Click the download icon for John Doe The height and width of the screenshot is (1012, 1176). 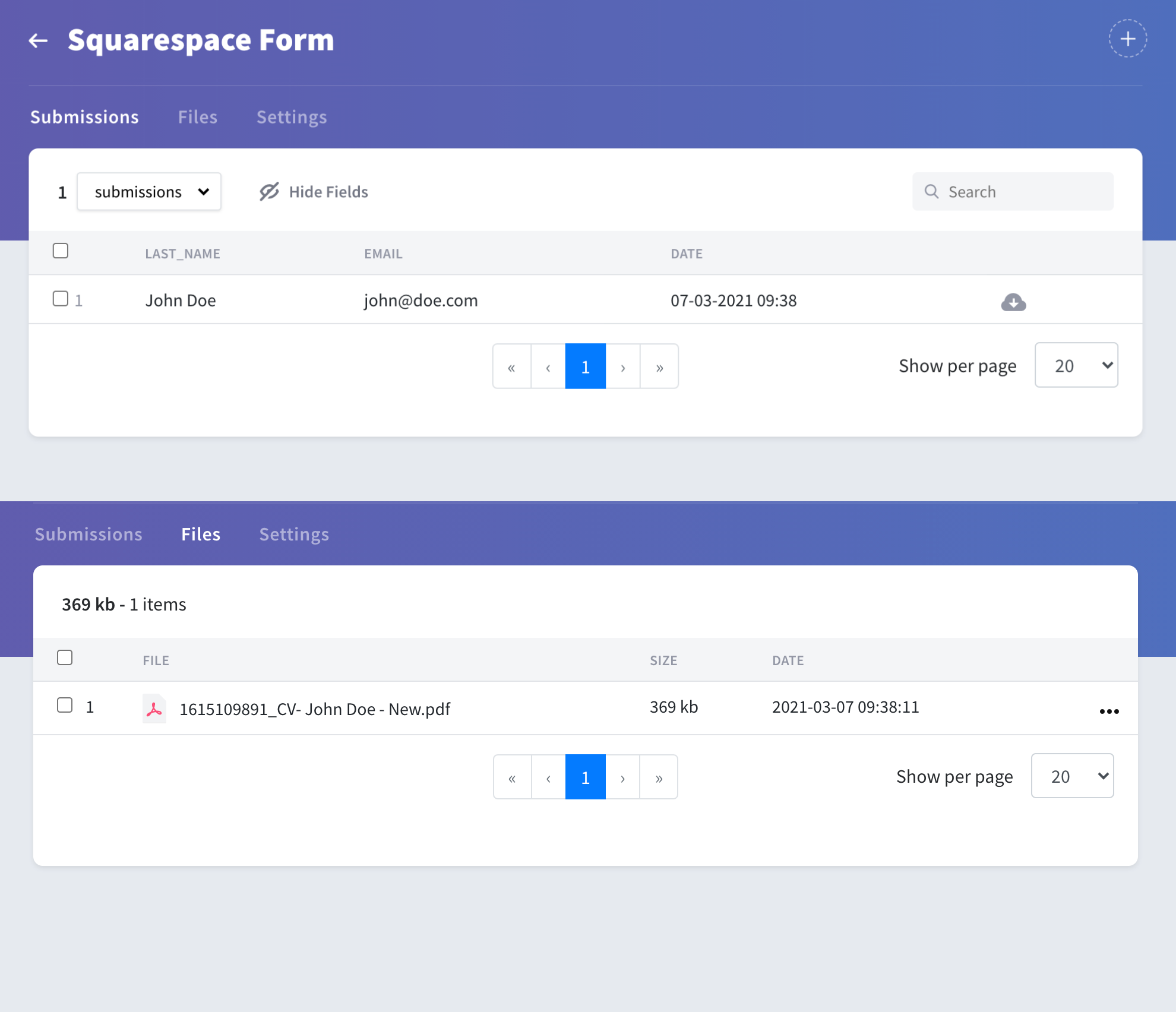(1014, 301)
